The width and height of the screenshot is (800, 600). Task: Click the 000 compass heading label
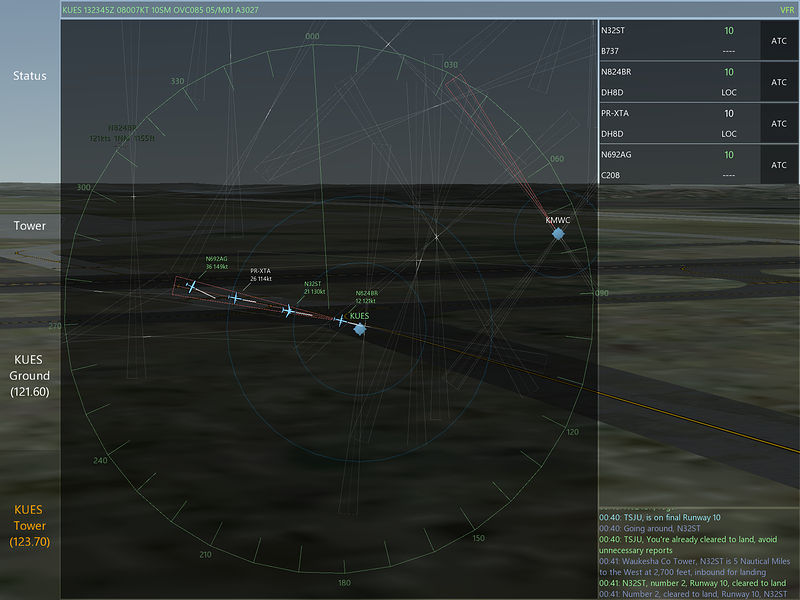coord(312,36)
